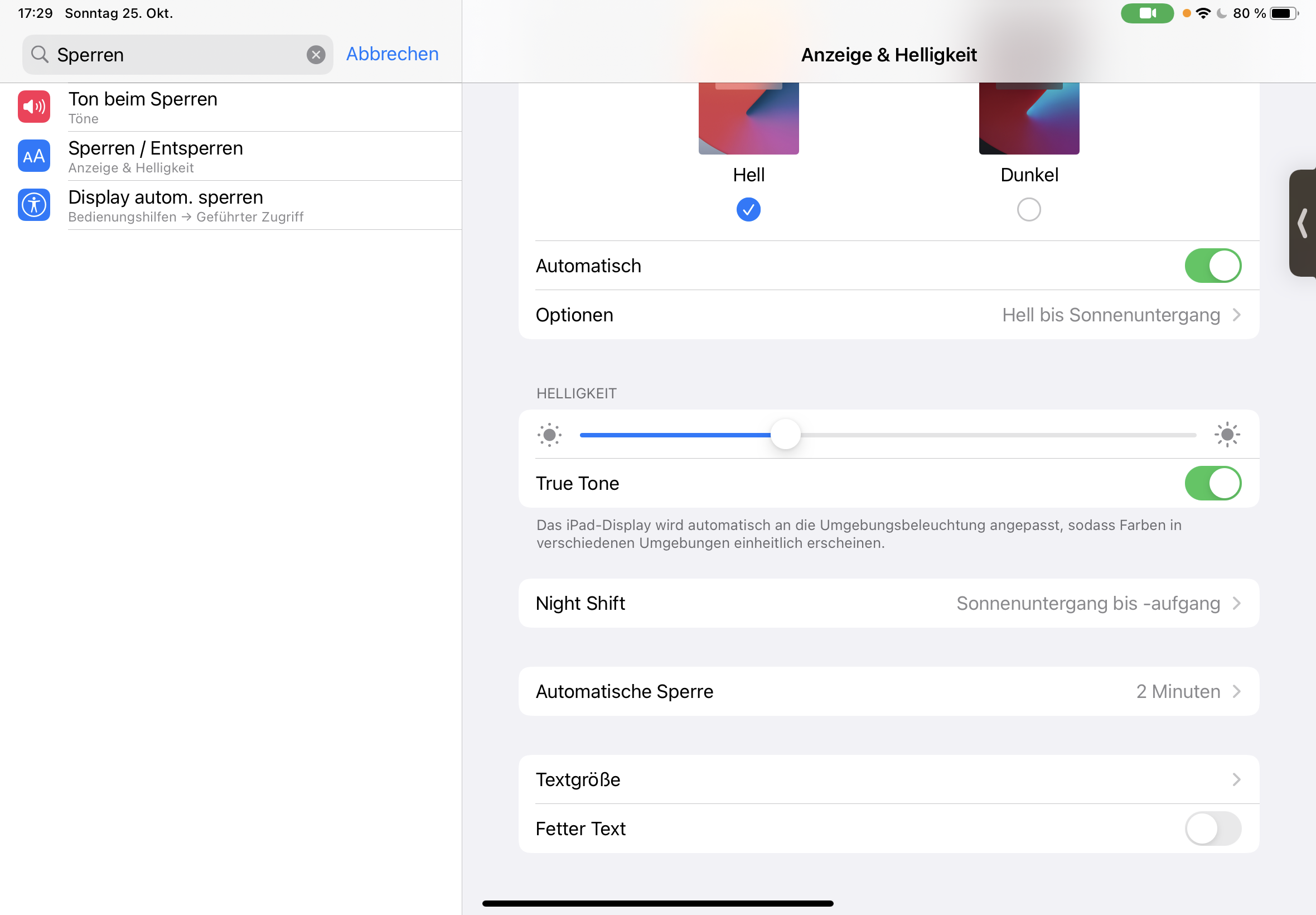This screenshot has height=915, width=1316.
Task: Tap the low brightness sun icon
Action: tap(549, 435)
